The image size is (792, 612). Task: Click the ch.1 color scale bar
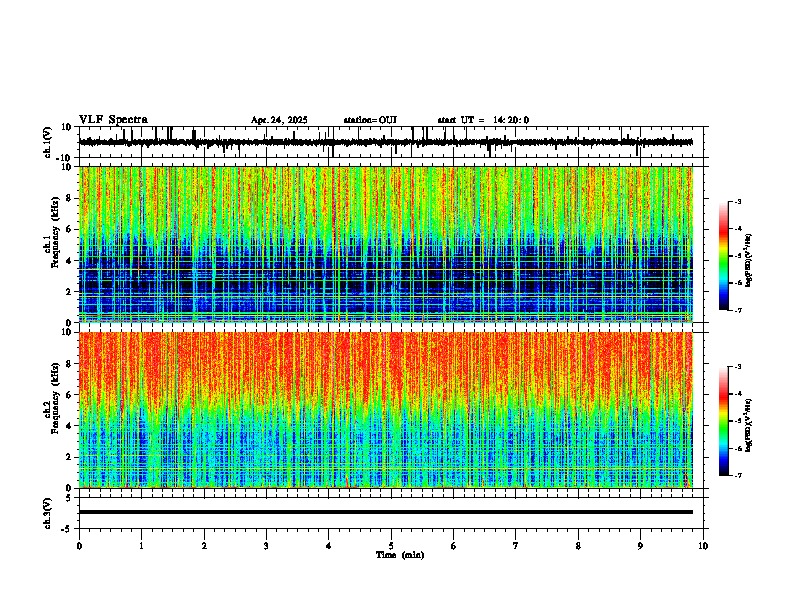[723, 256]
